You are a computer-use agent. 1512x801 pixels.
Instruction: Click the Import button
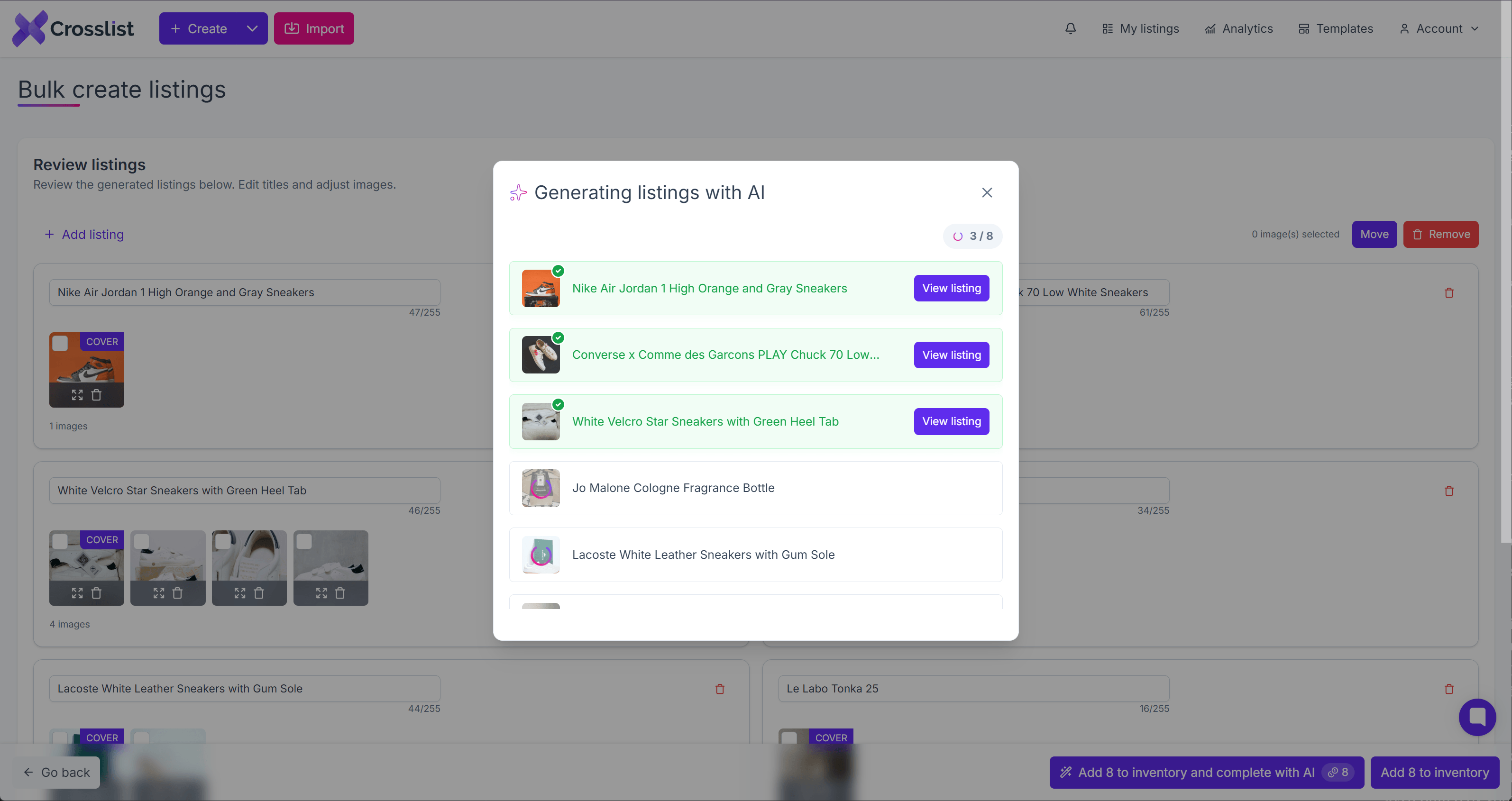tap(314, 28)
